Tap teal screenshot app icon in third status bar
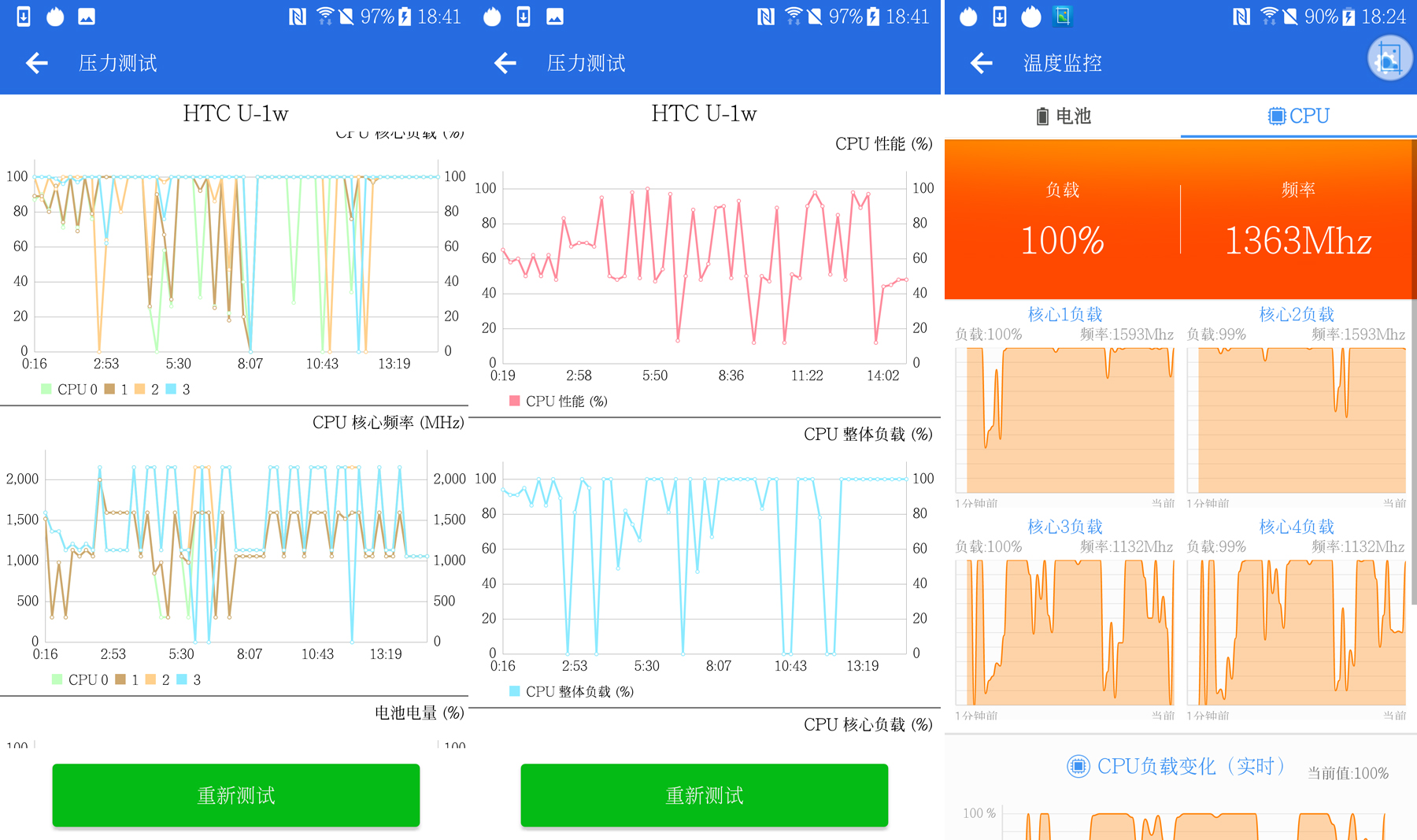 pyautogui.click(x=1063, y=17)
